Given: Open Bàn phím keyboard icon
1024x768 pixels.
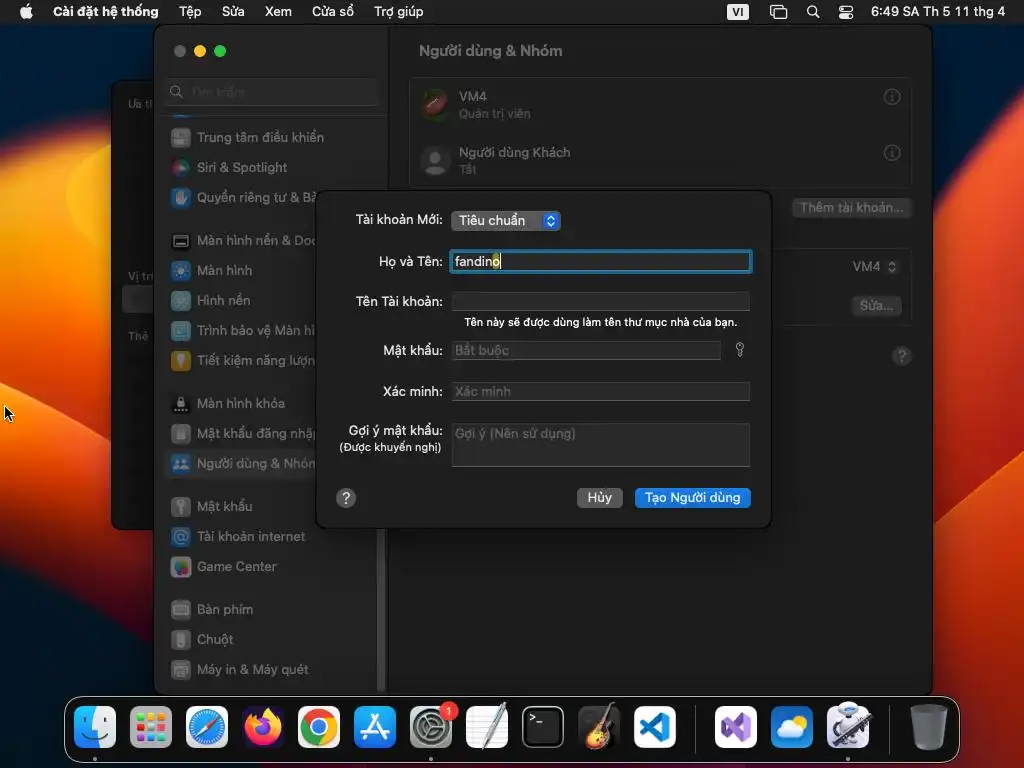Looking at the screenshot, I should [181, 609].
